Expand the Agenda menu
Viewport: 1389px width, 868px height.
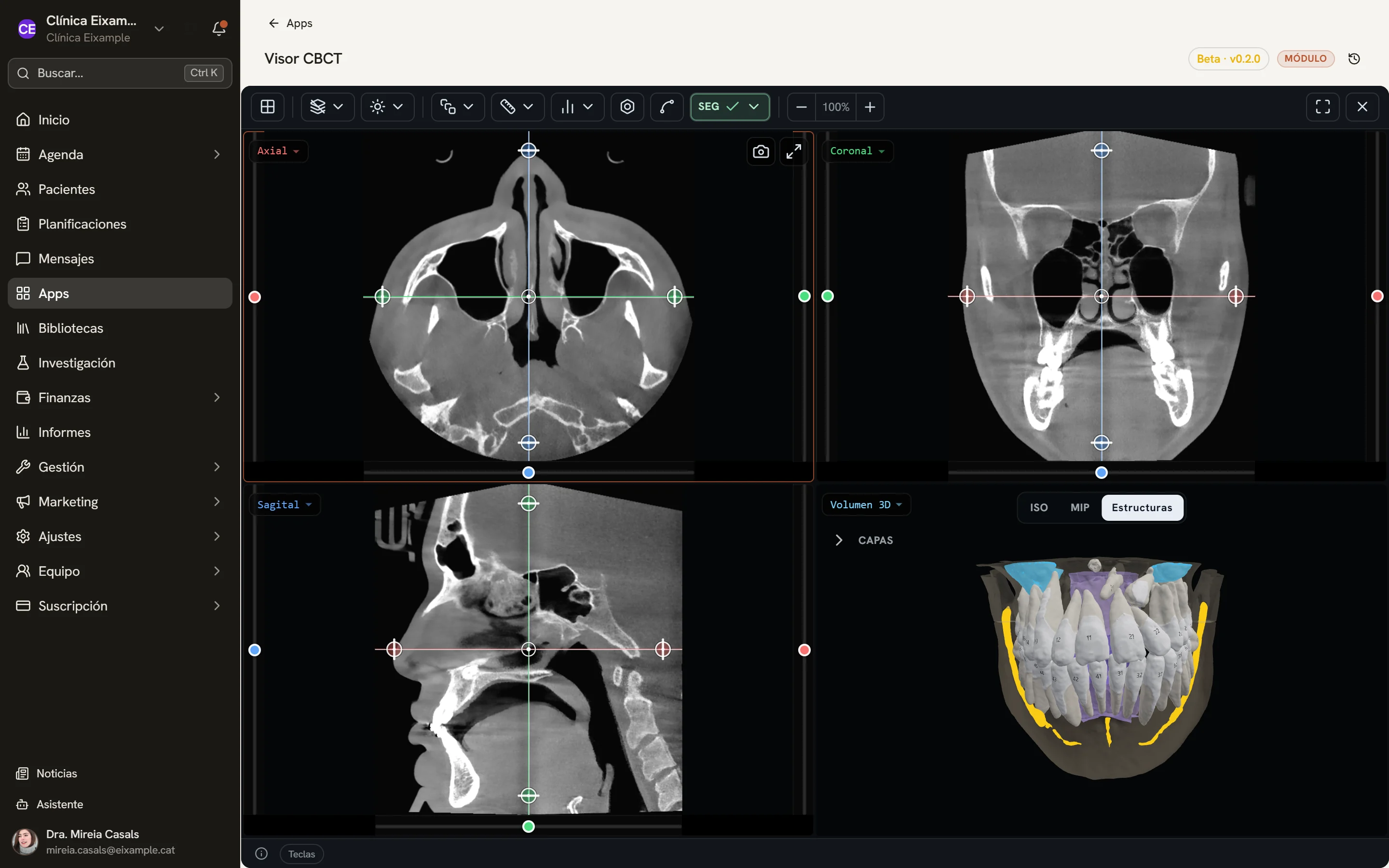coord(120,154)
